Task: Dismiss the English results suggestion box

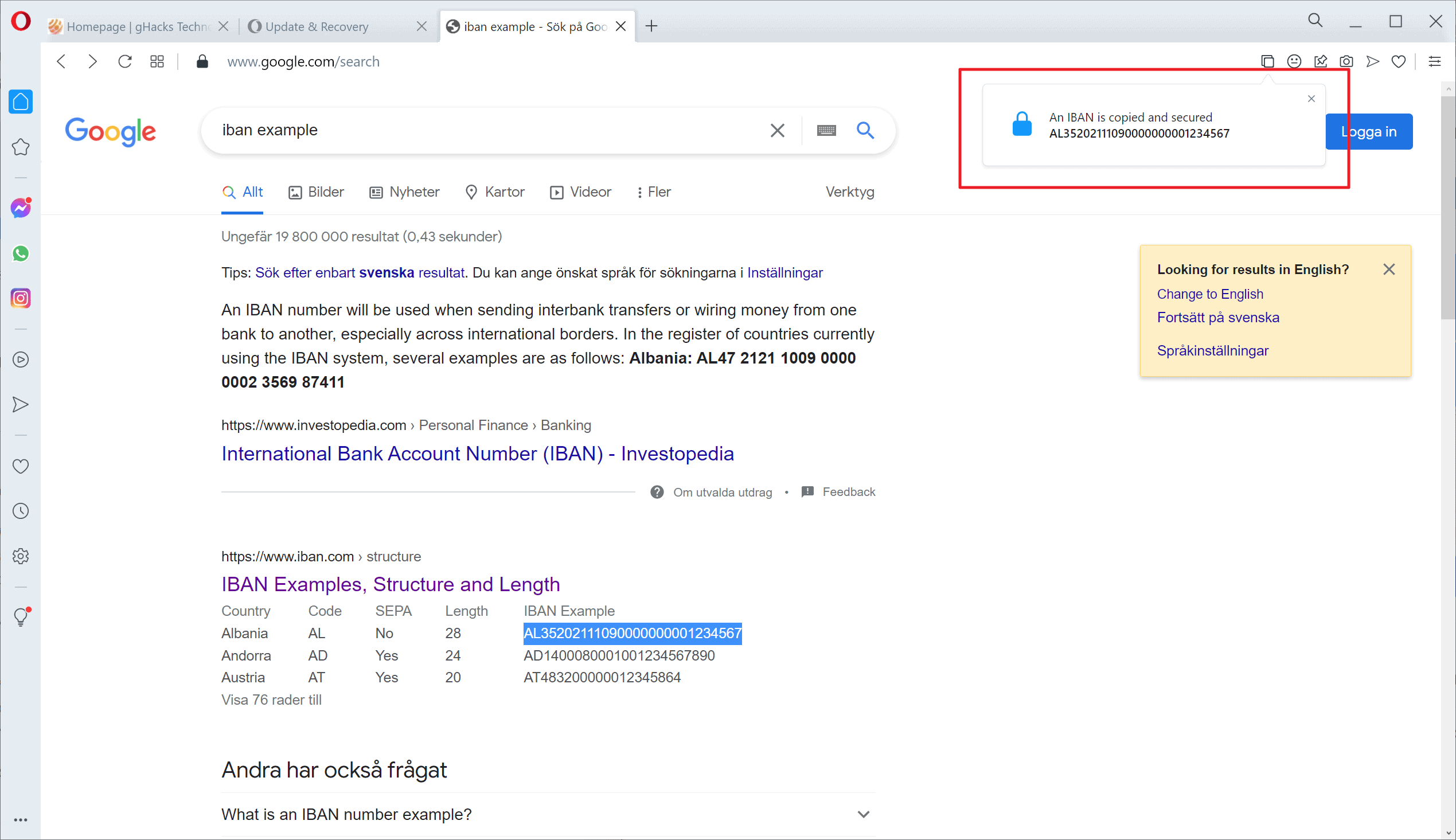Action: point(1388,269)
